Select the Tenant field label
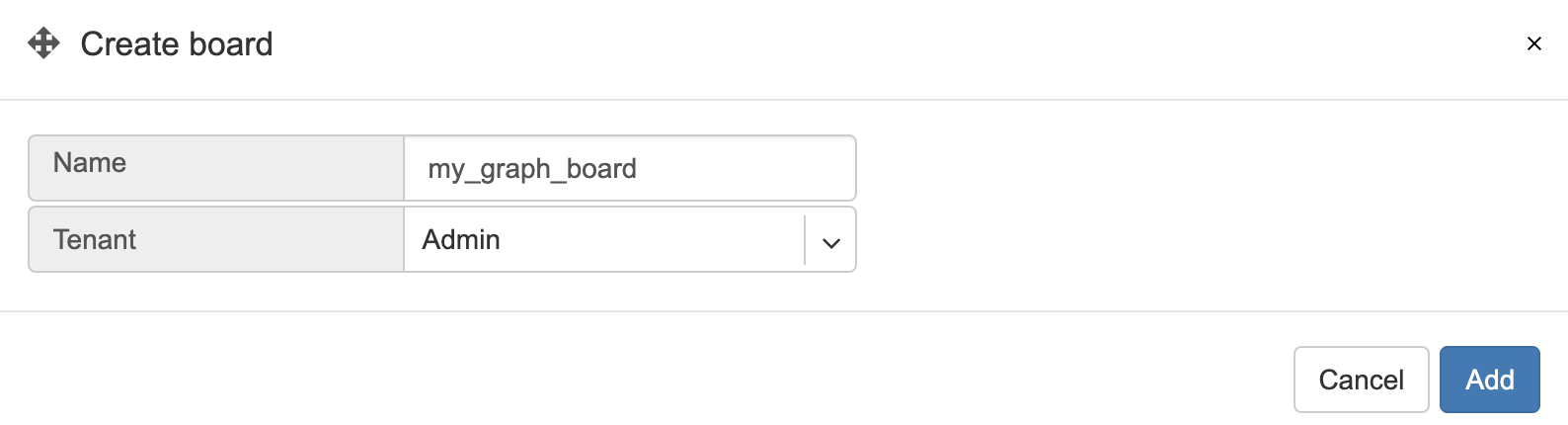1568x425 pixels. [x=95, y=239]
